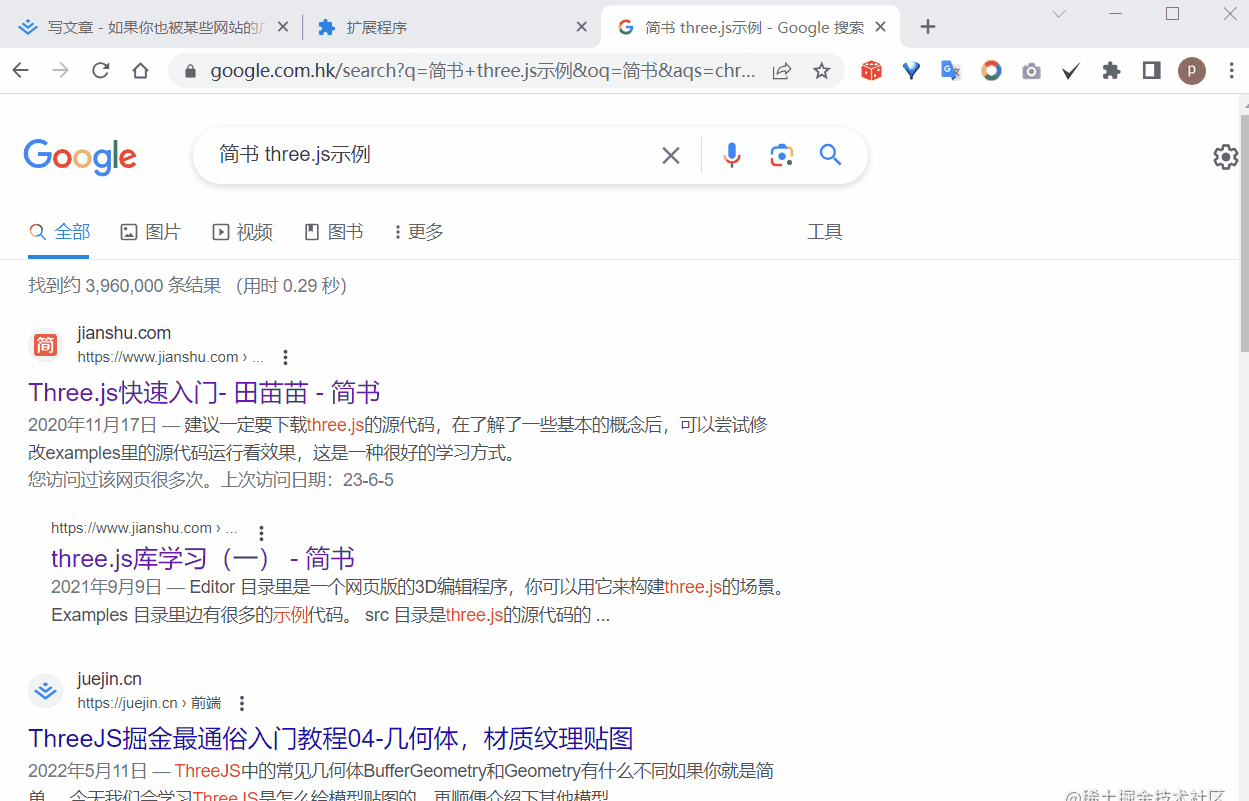Open the Google Translate extension
Screen dimensions: 1249x801
(951, 71)
